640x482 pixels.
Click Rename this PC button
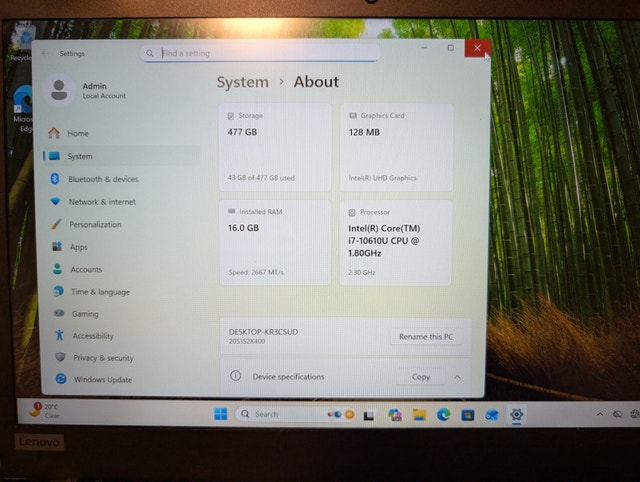click(x=426, y=336)
